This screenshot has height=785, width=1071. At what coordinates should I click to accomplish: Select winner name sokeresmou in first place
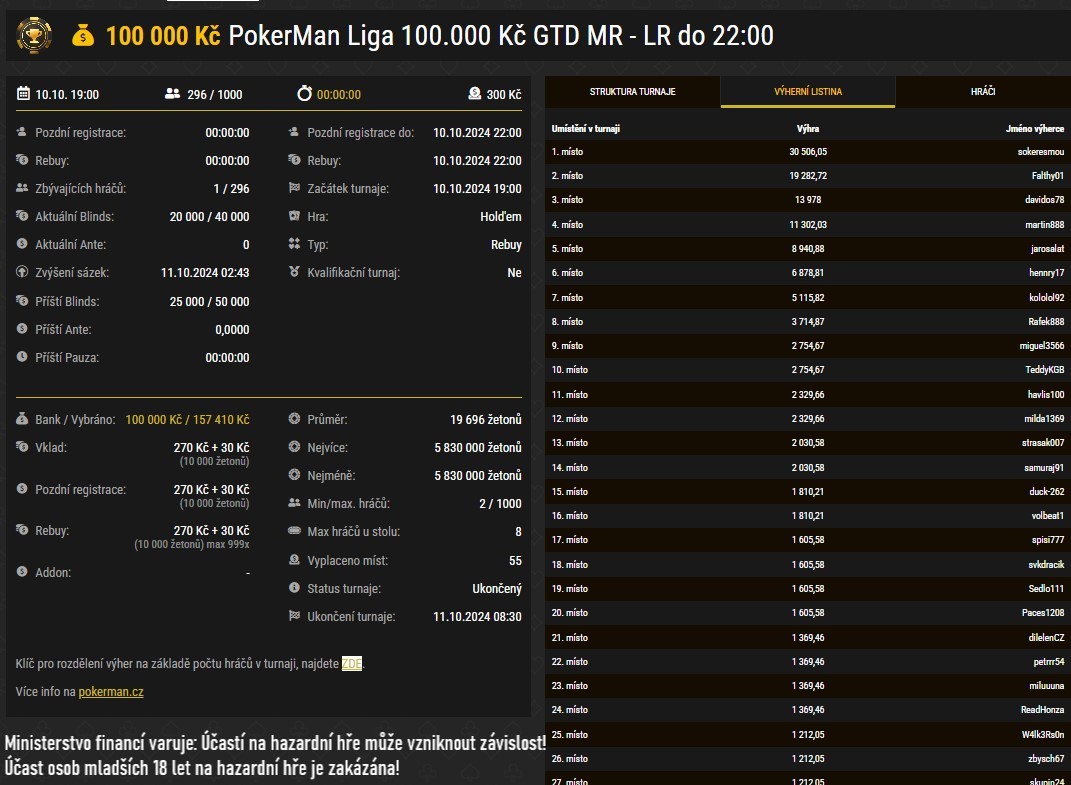tap(1040, 152)
